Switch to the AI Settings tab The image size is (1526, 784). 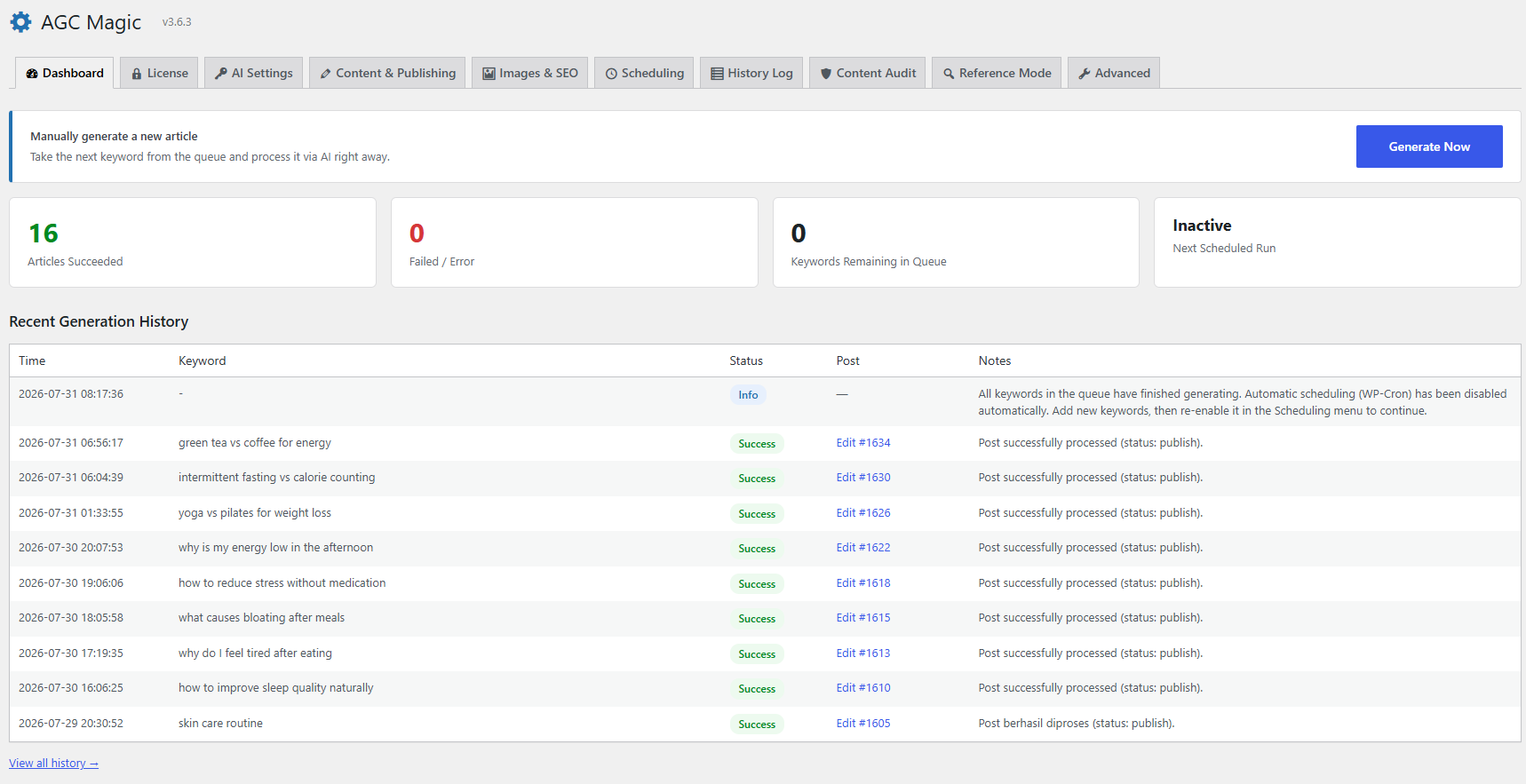254,73
